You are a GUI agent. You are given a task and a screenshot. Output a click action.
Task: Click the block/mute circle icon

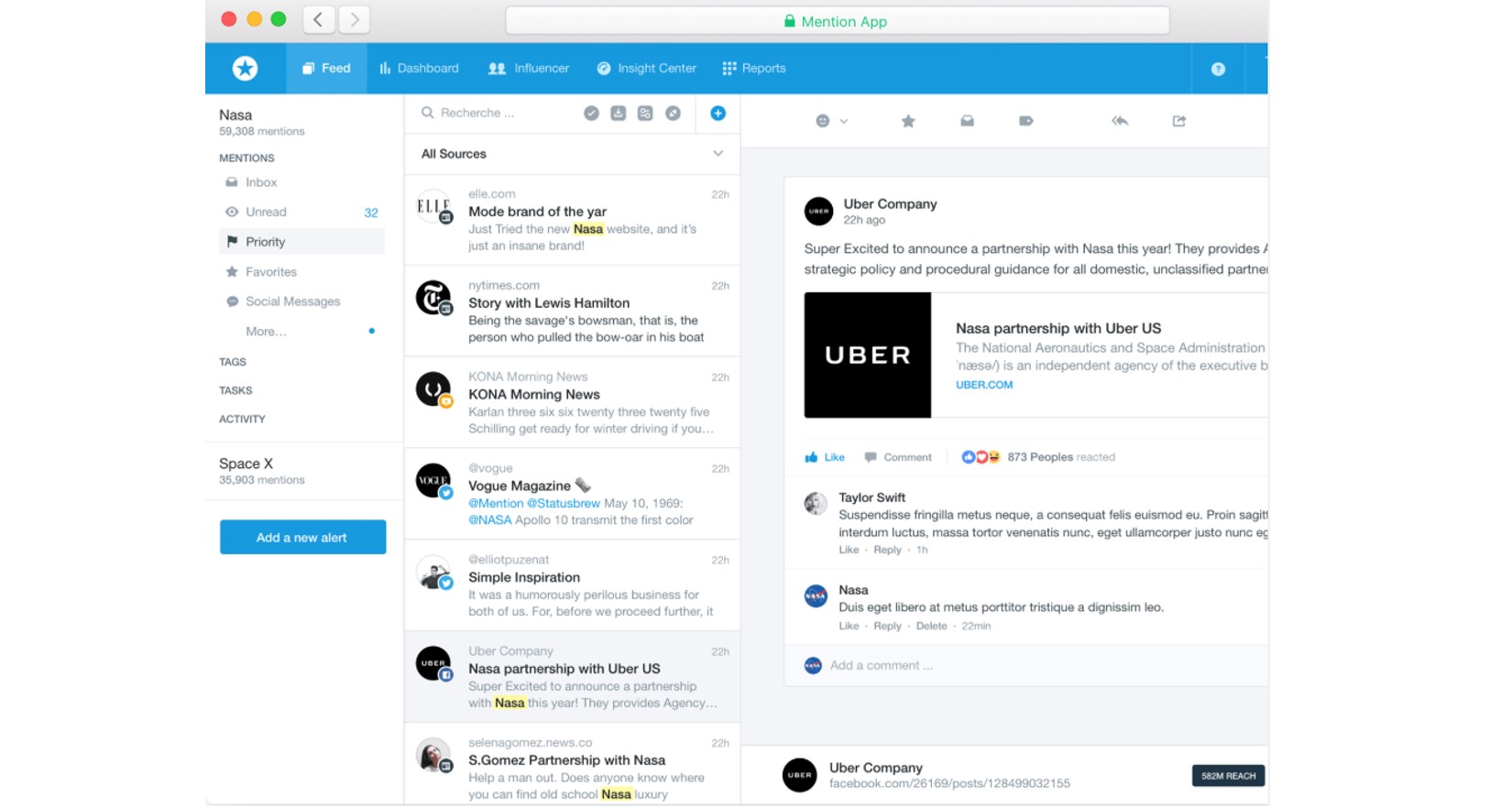click(x=673, y=113)
